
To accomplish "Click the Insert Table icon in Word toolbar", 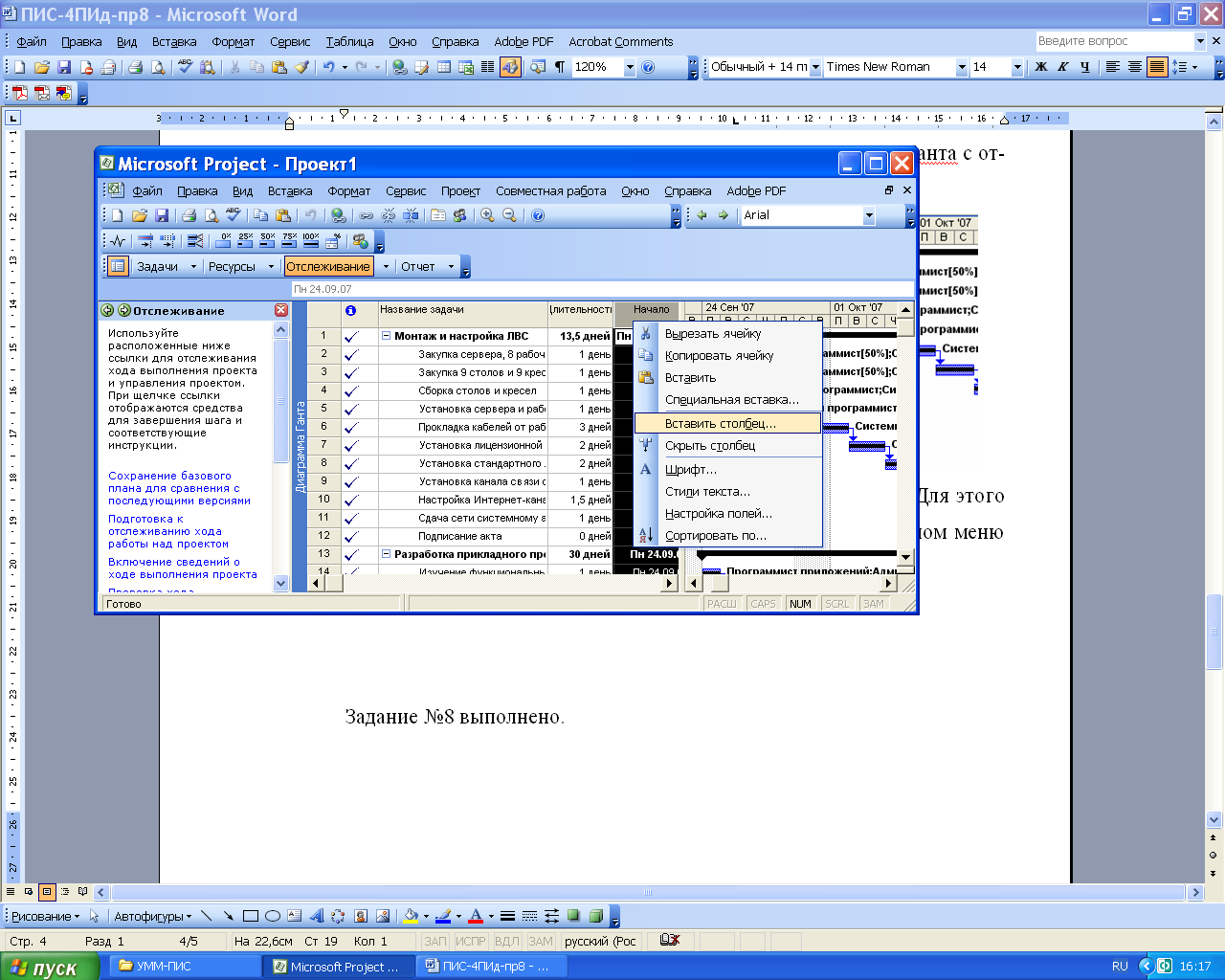I will 444,67.
